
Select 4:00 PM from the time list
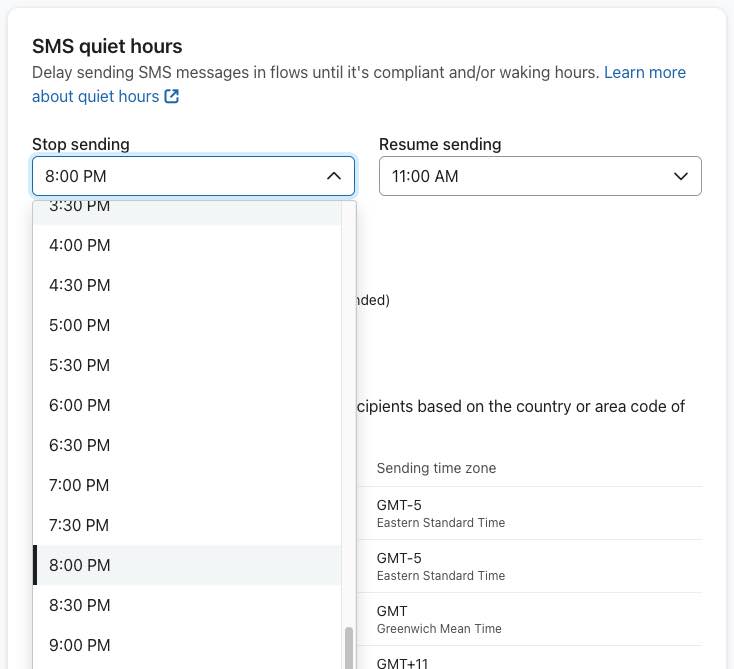[x=187, y=245]
